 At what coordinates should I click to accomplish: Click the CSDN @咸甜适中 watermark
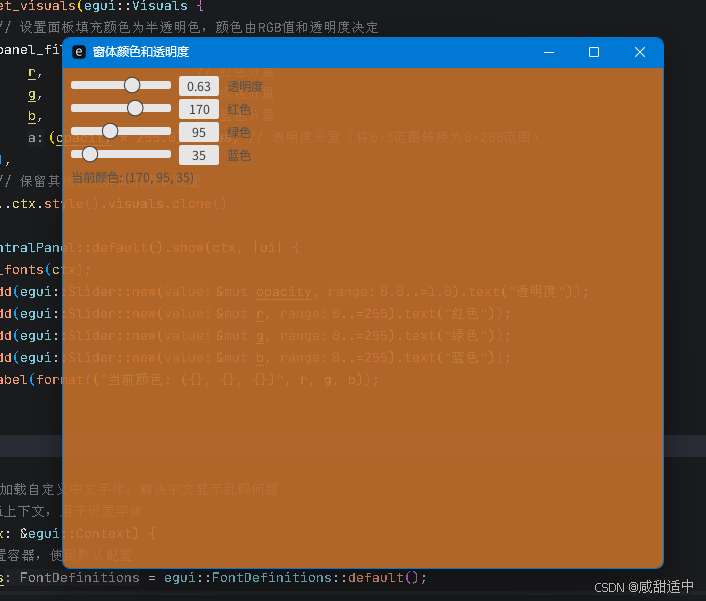[x=643, y=587]
